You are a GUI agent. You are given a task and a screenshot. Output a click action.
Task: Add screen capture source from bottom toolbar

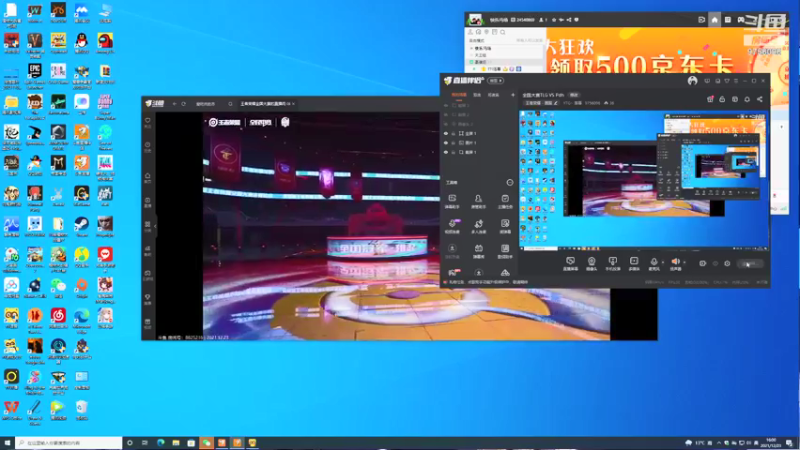point(570,264)
